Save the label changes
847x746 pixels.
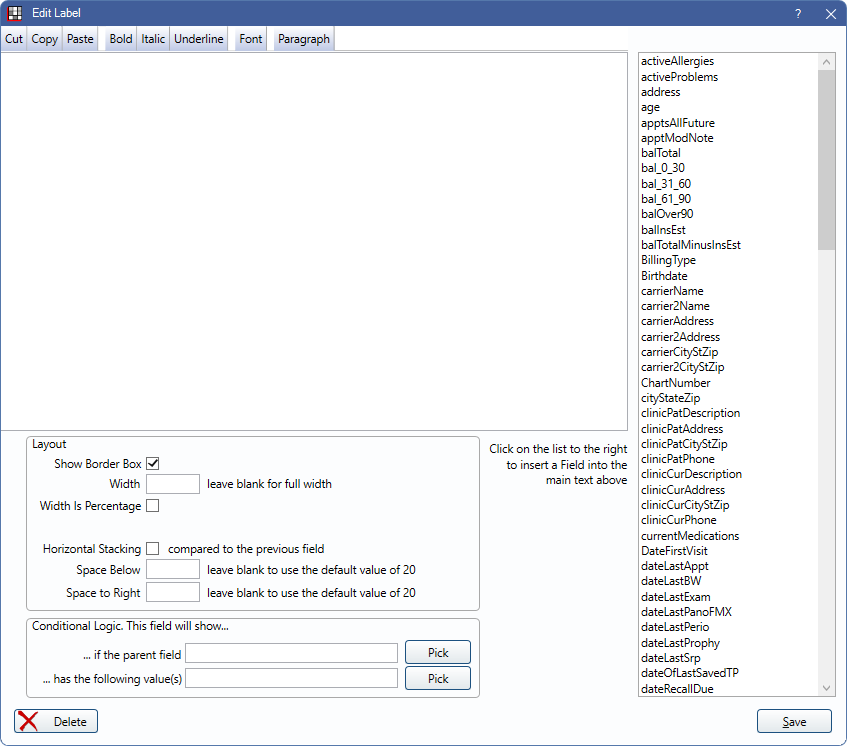click(794, 721)
